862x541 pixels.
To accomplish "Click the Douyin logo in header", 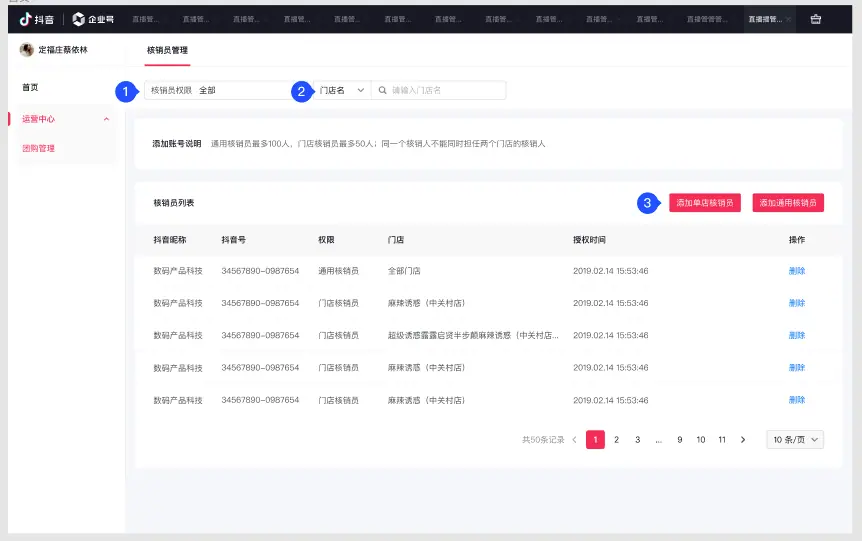I will [x=37, y=19].
